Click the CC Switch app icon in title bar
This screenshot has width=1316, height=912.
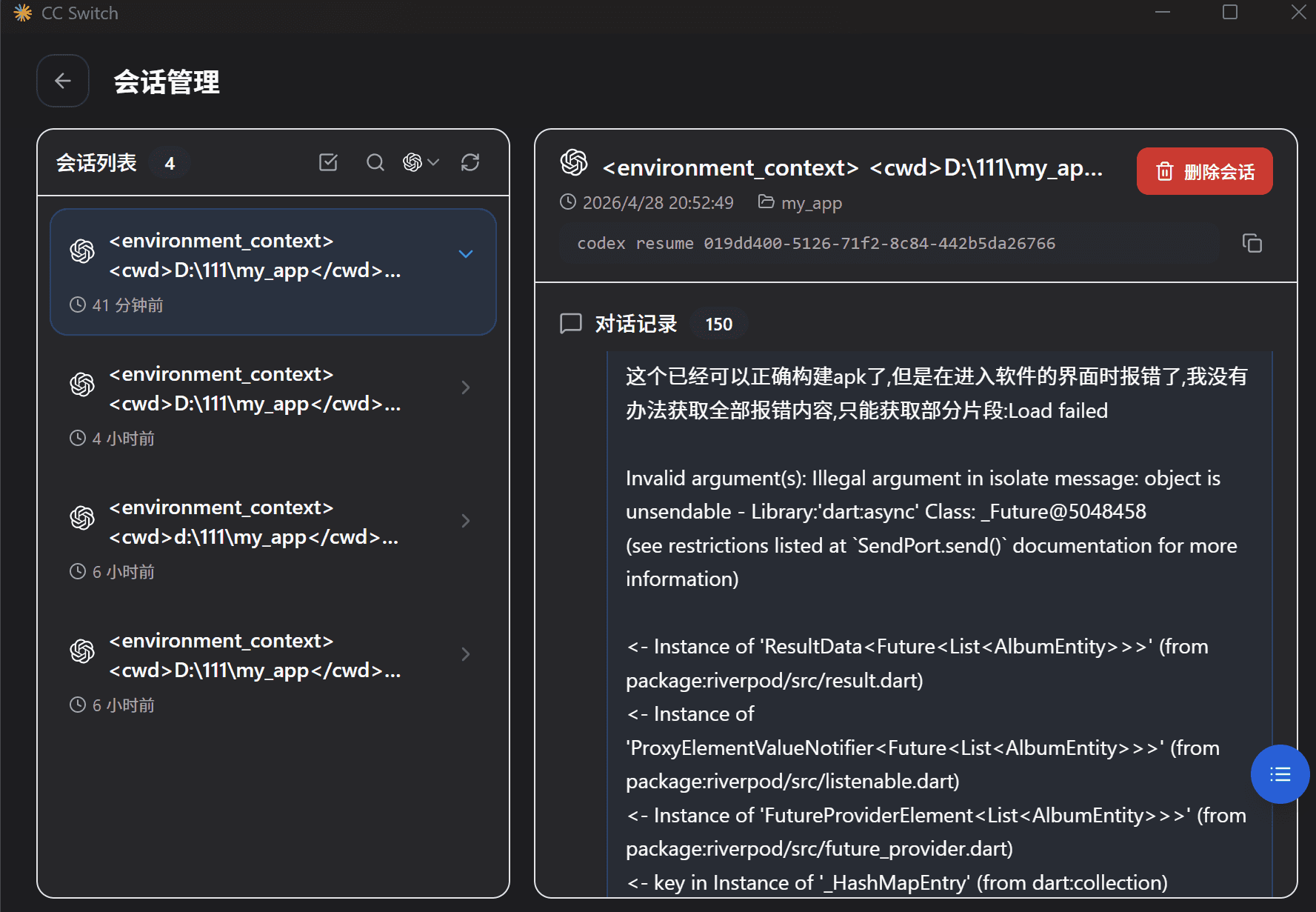(x=23, y=13)
